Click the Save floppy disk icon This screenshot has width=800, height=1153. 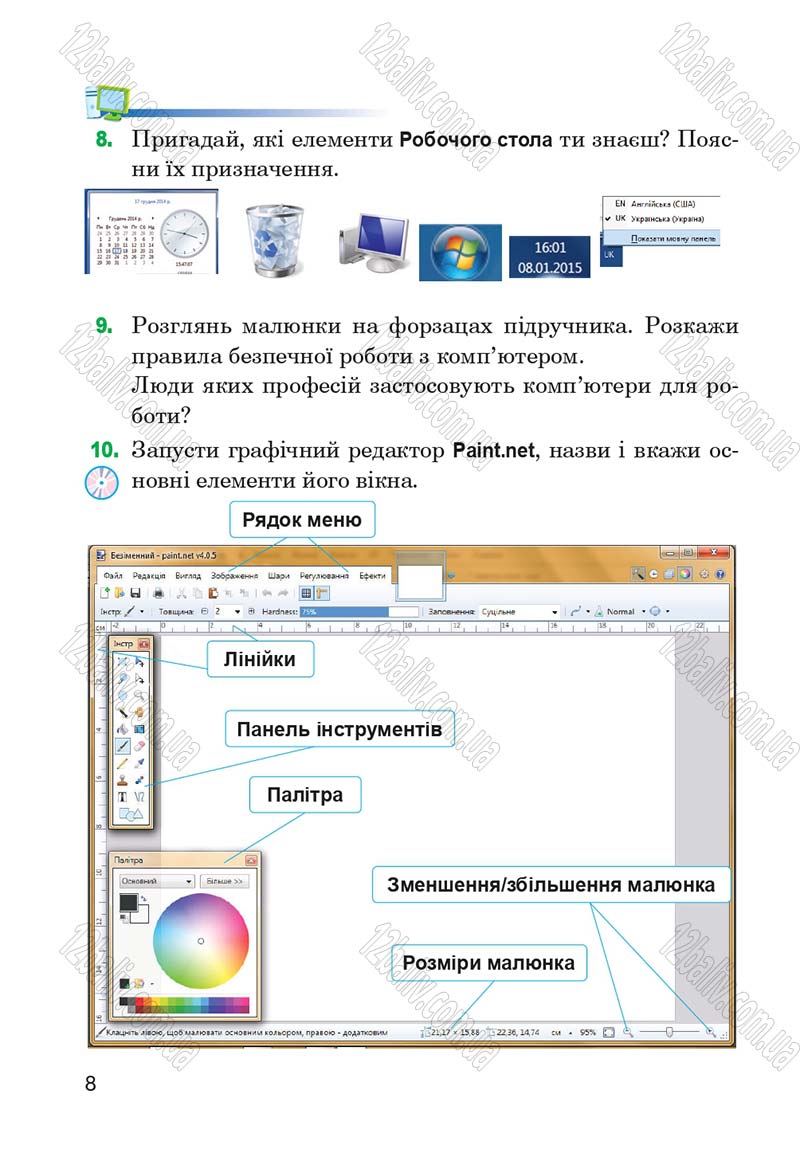tap(135, 593)
